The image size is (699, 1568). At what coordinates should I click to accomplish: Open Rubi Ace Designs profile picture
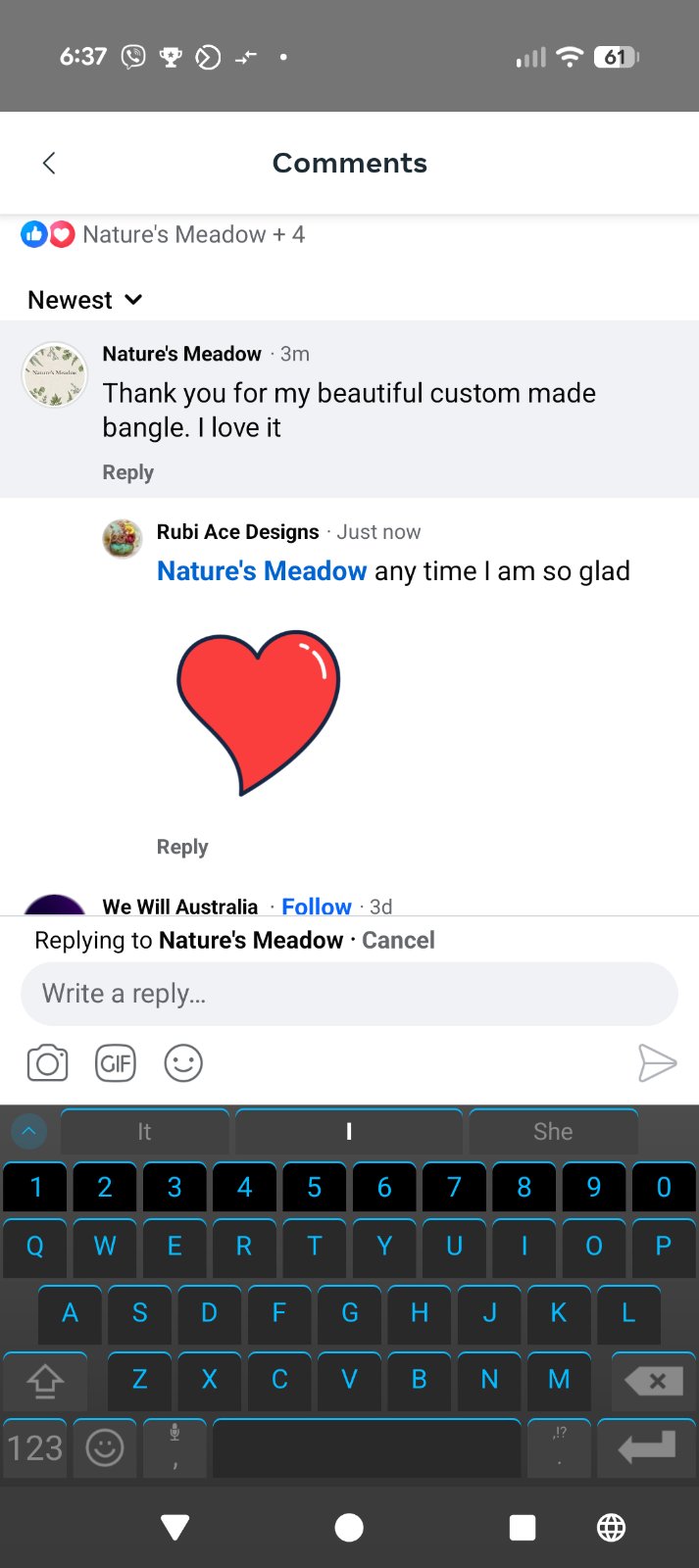[x=123, y=539]
